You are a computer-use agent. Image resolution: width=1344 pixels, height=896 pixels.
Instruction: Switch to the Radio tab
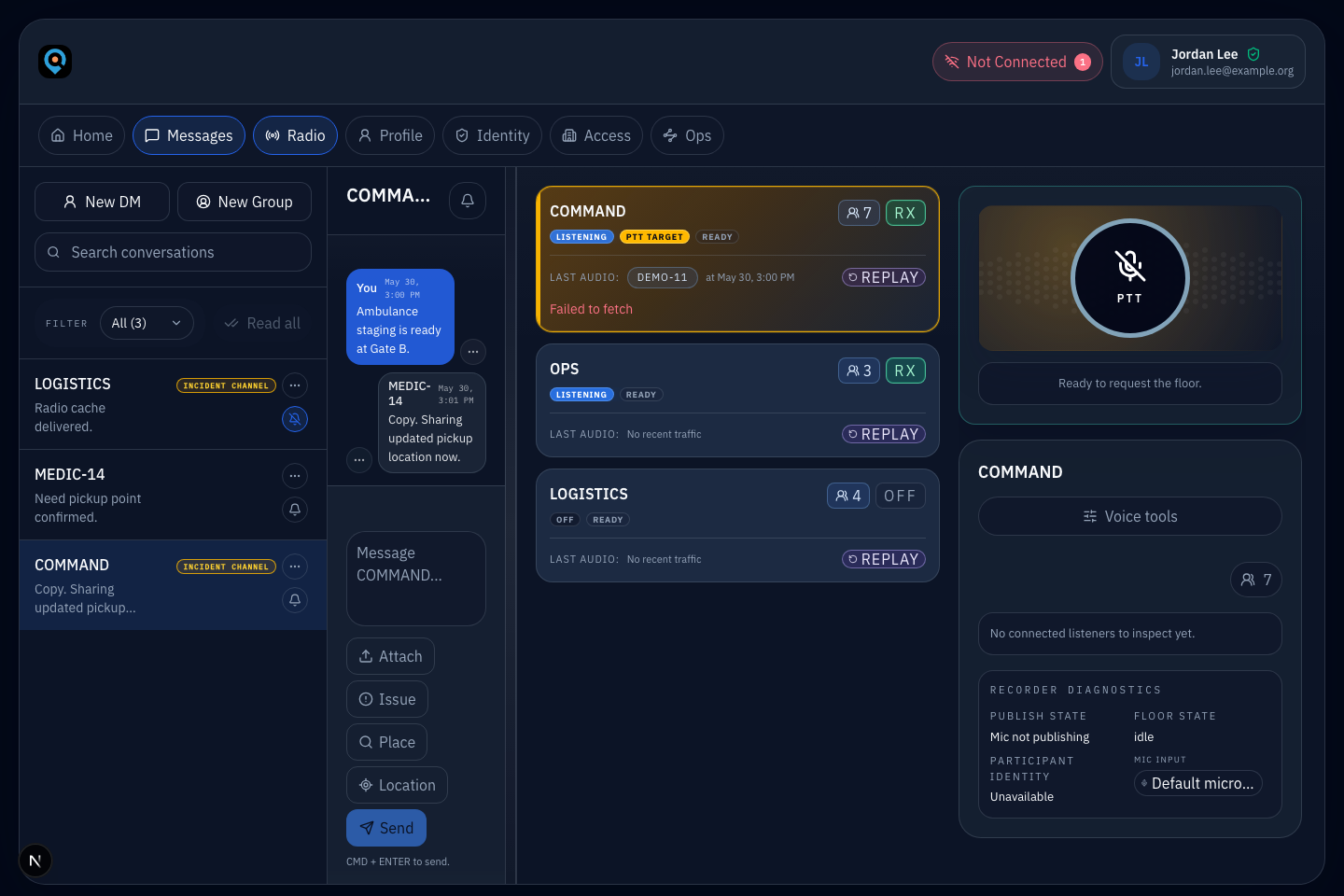pyautogui.click(x=295, y=135)
